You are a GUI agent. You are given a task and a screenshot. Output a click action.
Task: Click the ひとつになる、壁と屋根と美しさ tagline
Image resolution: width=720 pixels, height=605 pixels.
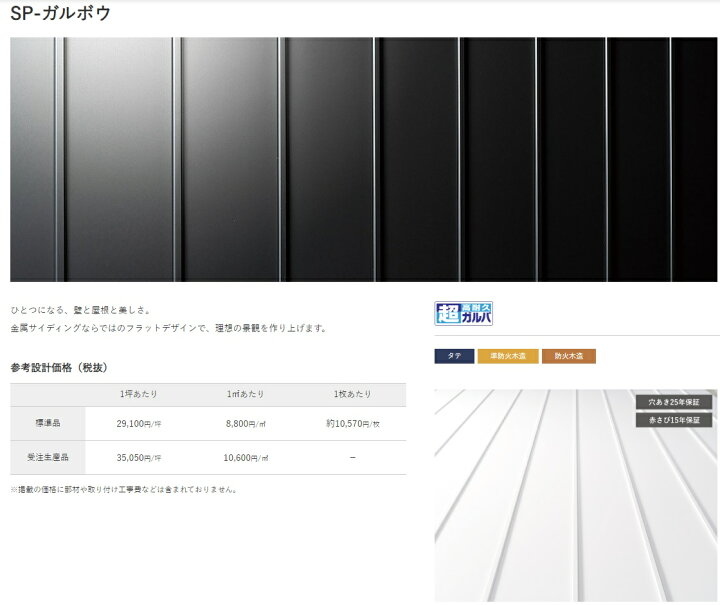tap(80, 310)
